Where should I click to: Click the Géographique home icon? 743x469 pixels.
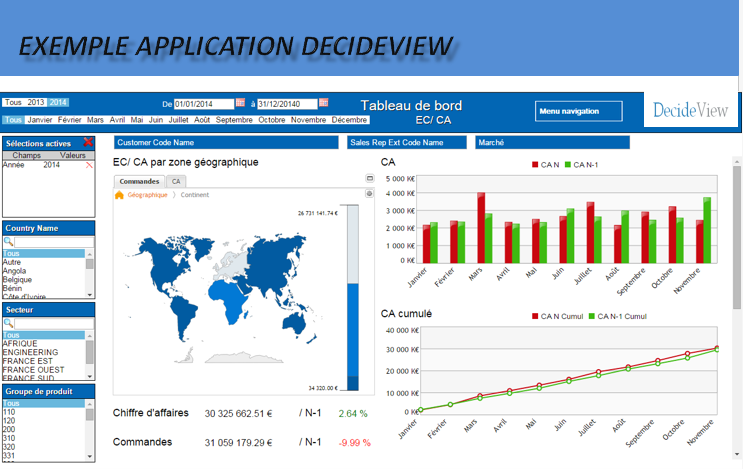120,195
